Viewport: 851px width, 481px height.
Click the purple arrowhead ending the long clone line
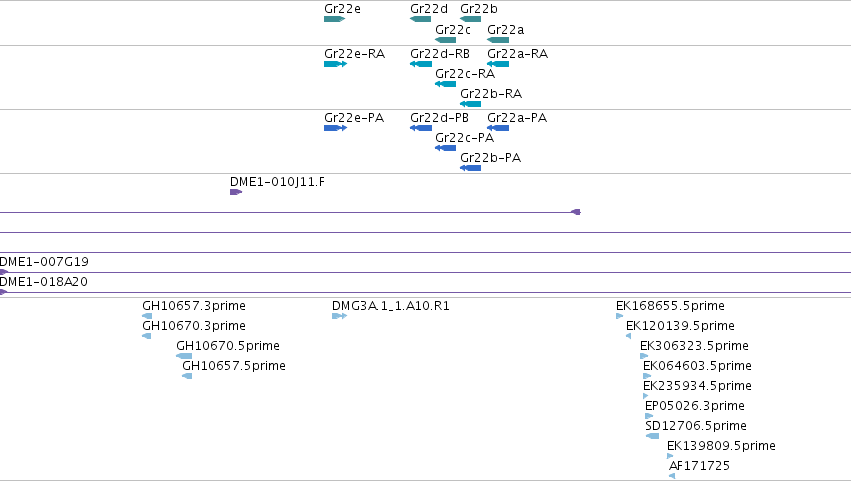pos(576,212)
